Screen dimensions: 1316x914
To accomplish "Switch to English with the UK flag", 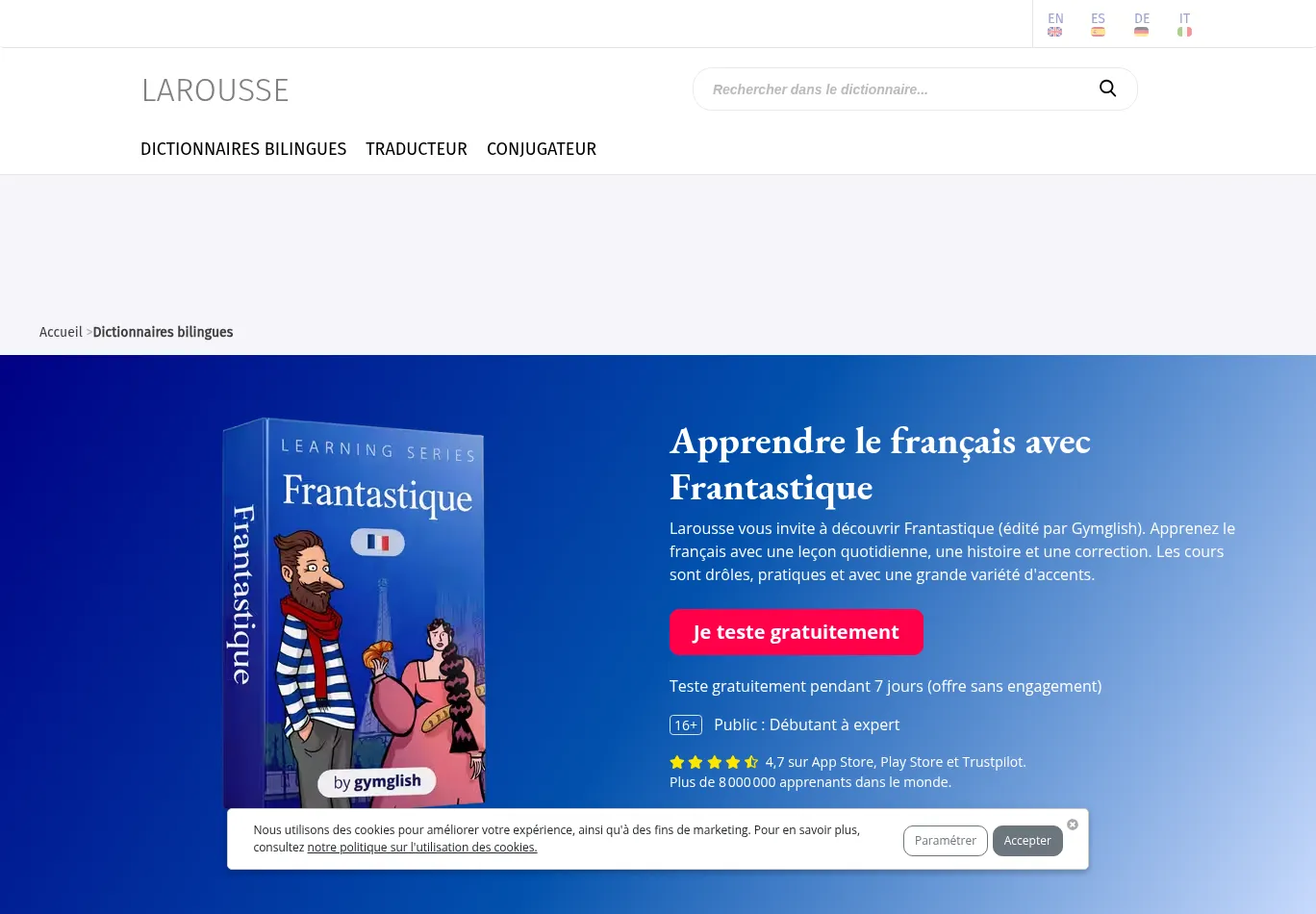I will pyautogui.click(x=1055, y=24).
